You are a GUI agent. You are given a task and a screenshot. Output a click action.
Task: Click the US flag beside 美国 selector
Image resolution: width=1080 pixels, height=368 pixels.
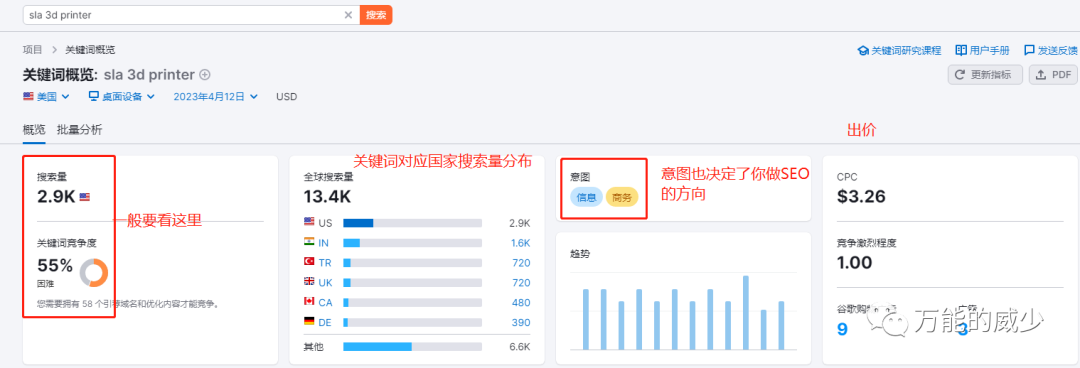[x=28, y=96]
